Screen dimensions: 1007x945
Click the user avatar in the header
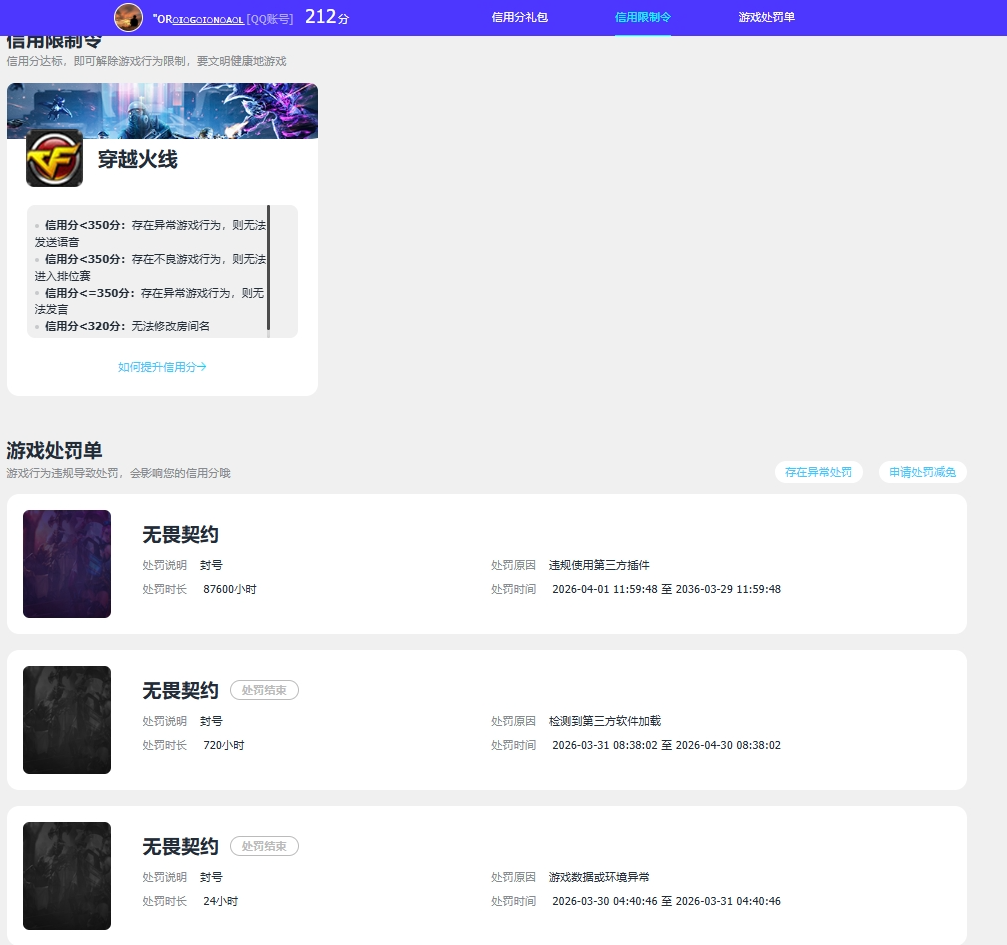pos(128,17)
